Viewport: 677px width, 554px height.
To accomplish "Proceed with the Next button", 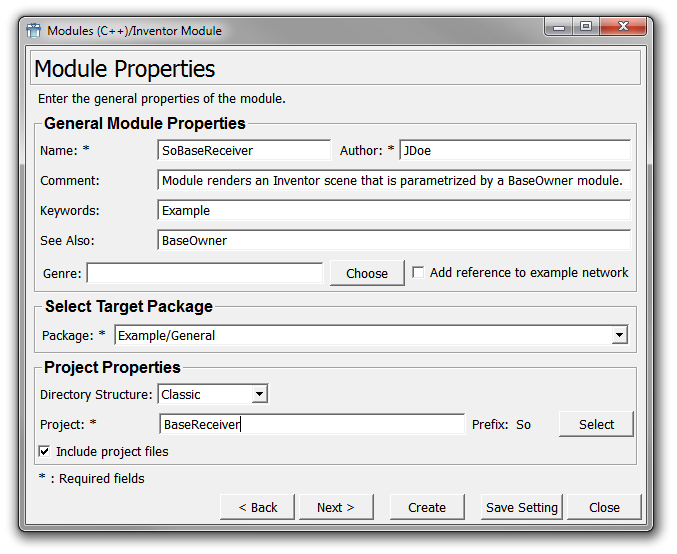I will coord(335,507).
